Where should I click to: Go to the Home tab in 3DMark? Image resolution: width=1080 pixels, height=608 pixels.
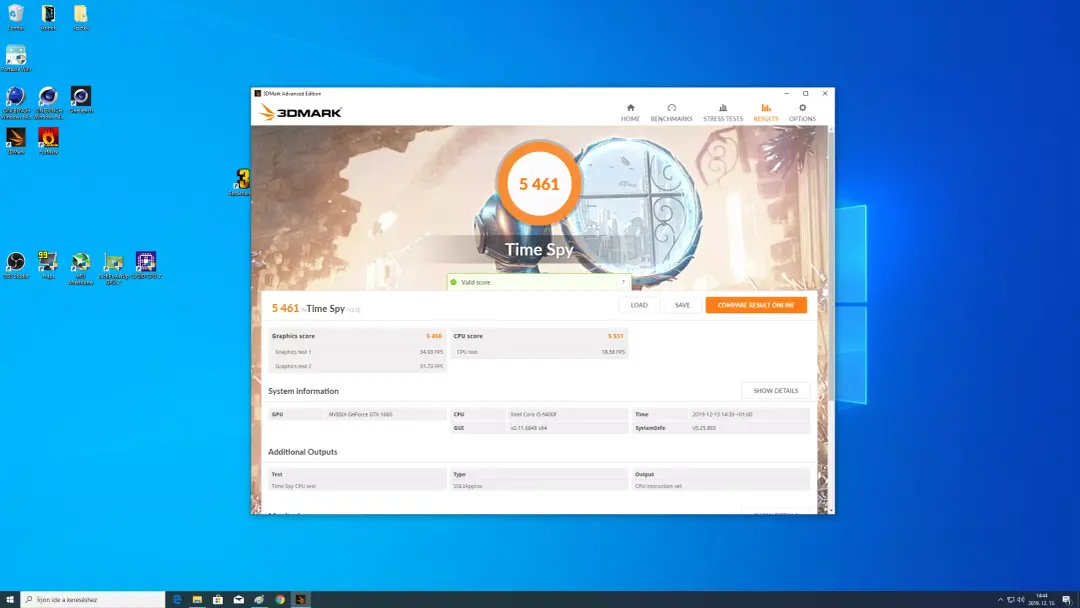click(x=630, y=112)
